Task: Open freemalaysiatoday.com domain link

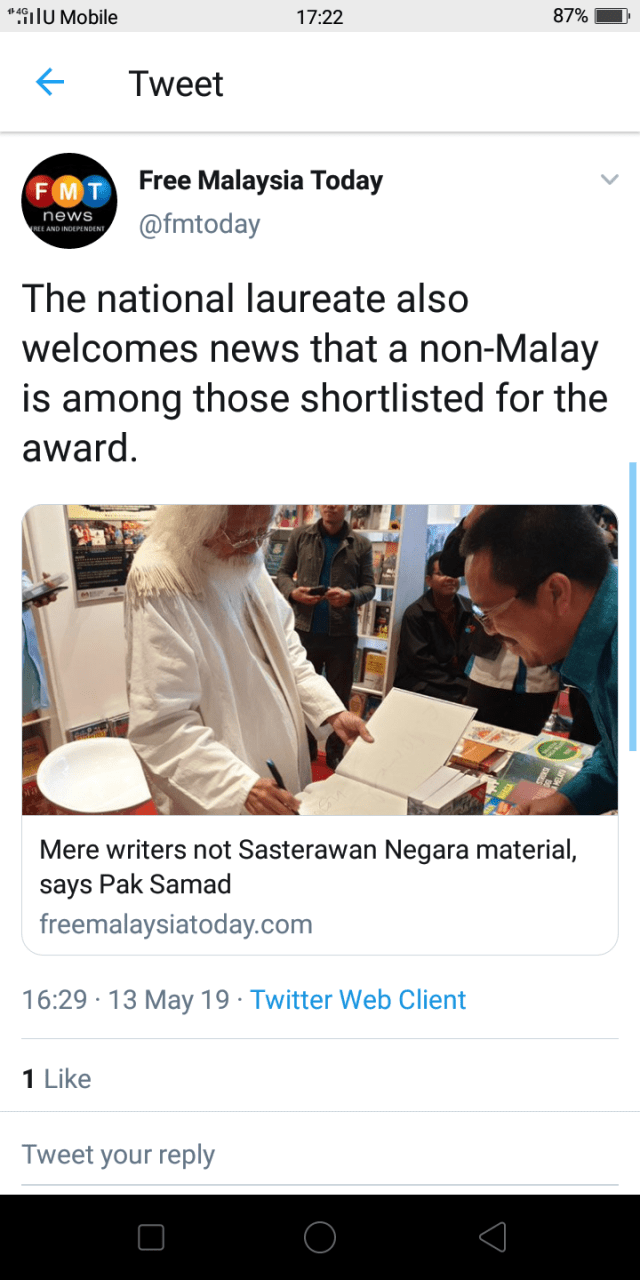Action: pos(176,924)
